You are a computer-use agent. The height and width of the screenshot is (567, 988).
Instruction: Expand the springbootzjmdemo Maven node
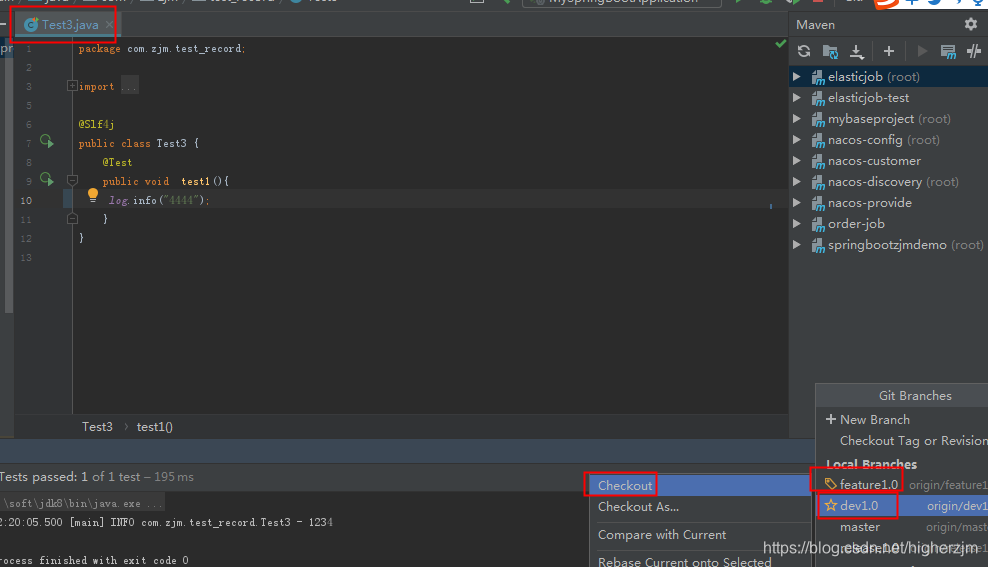click(x=796, y=244)
